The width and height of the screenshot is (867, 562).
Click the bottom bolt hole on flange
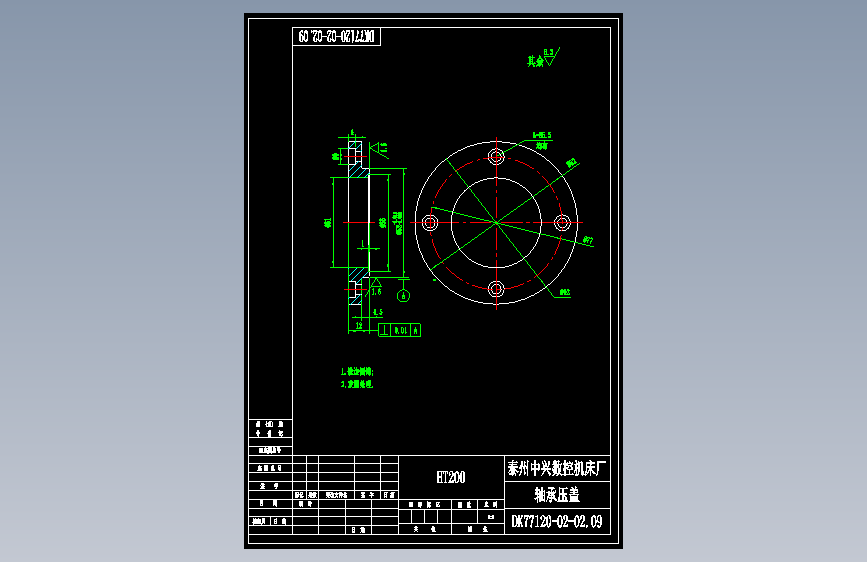(x=496, y=289)
